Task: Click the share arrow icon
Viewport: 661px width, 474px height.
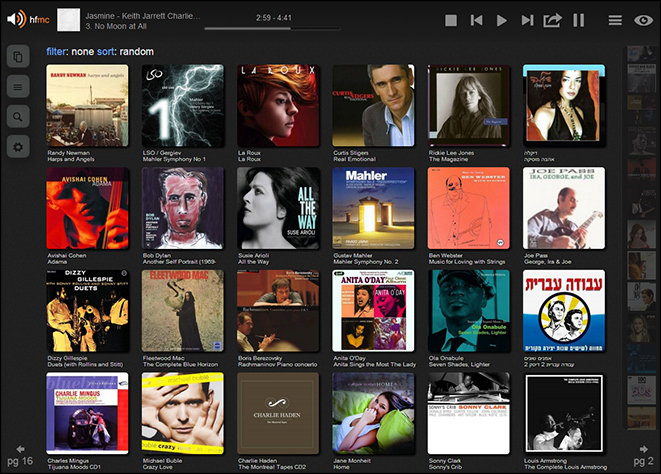Action: [552, 20]
